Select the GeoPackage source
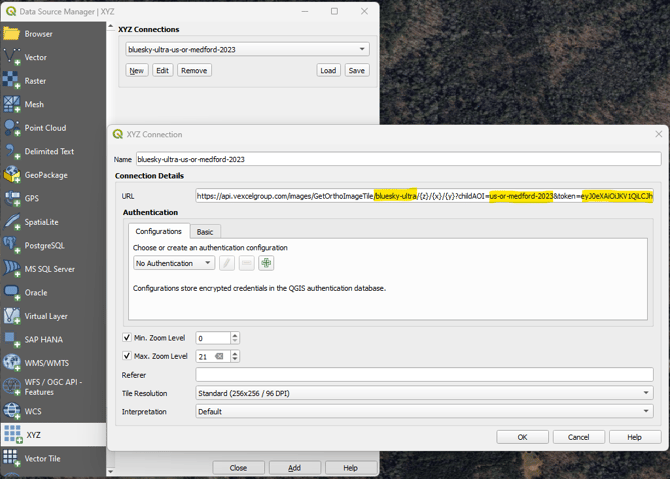The height and width of the screenshot is (479, 670). point(53,175)
